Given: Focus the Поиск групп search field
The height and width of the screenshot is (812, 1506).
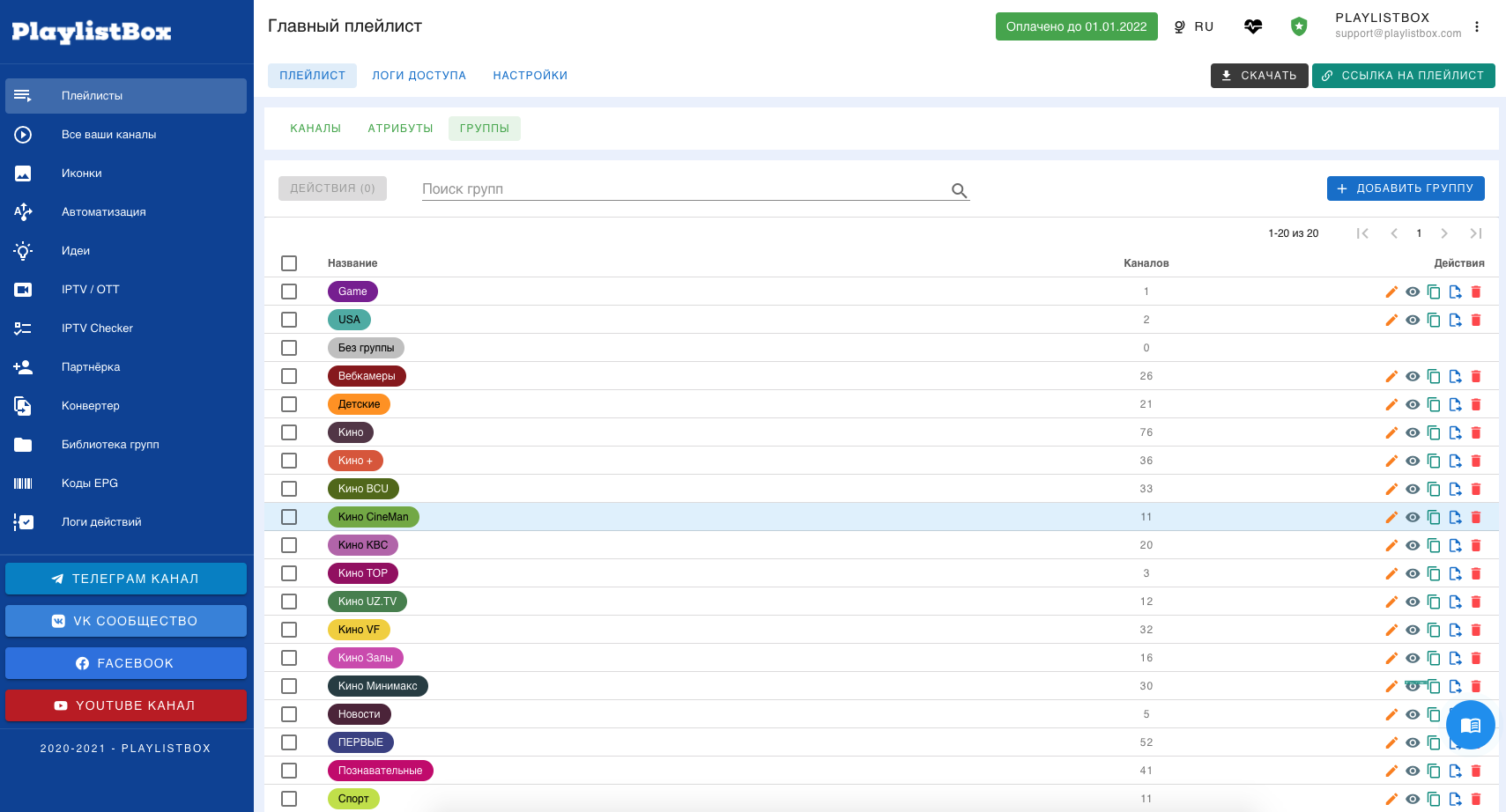Looking at the screenshot, I should tap(683, 189).
